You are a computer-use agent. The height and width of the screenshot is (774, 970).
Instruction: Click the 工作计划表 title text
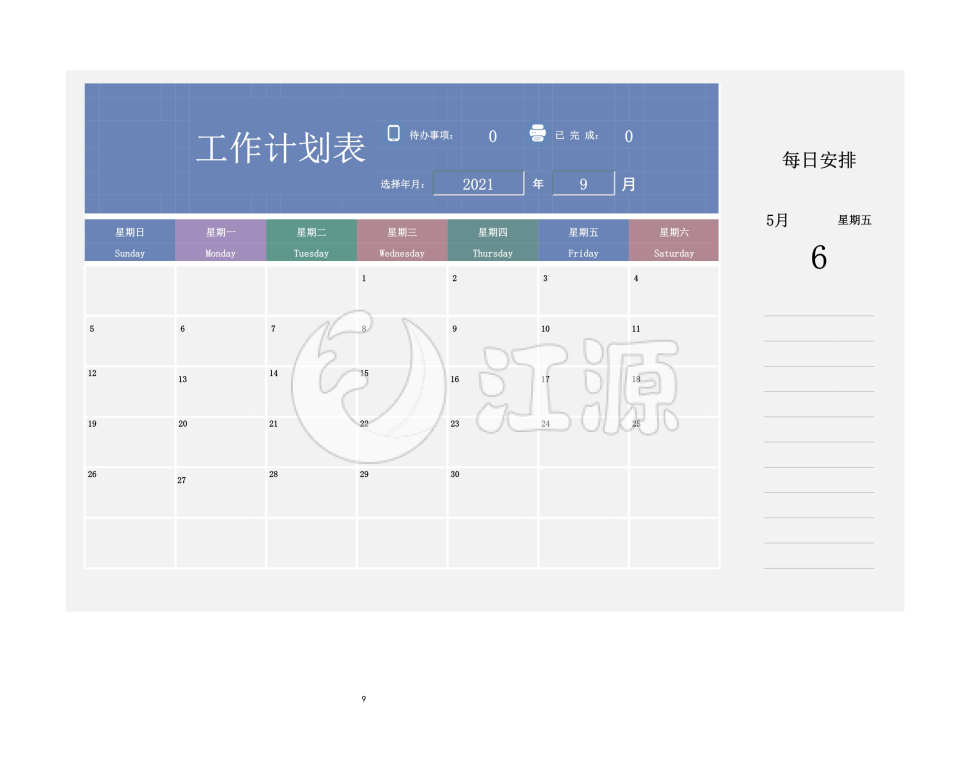tap(281, 150)
